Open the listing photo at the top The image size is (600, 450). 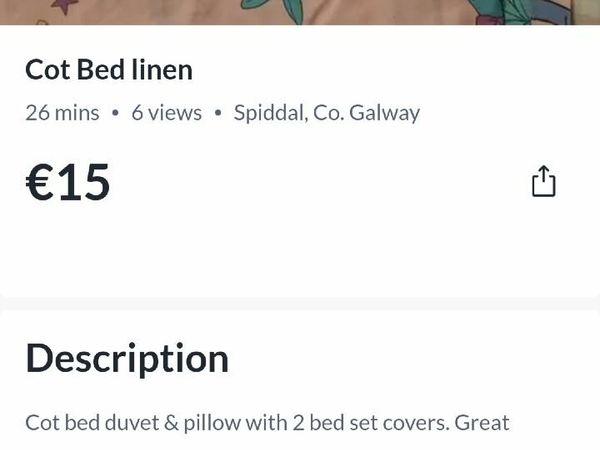[x=300, y=12]
